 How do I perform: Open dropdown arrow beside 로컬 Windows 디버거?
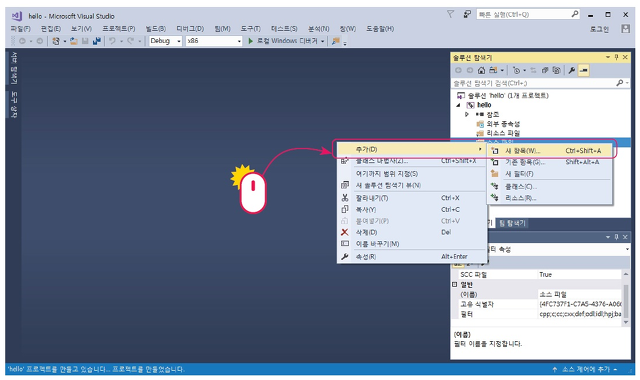322,41
